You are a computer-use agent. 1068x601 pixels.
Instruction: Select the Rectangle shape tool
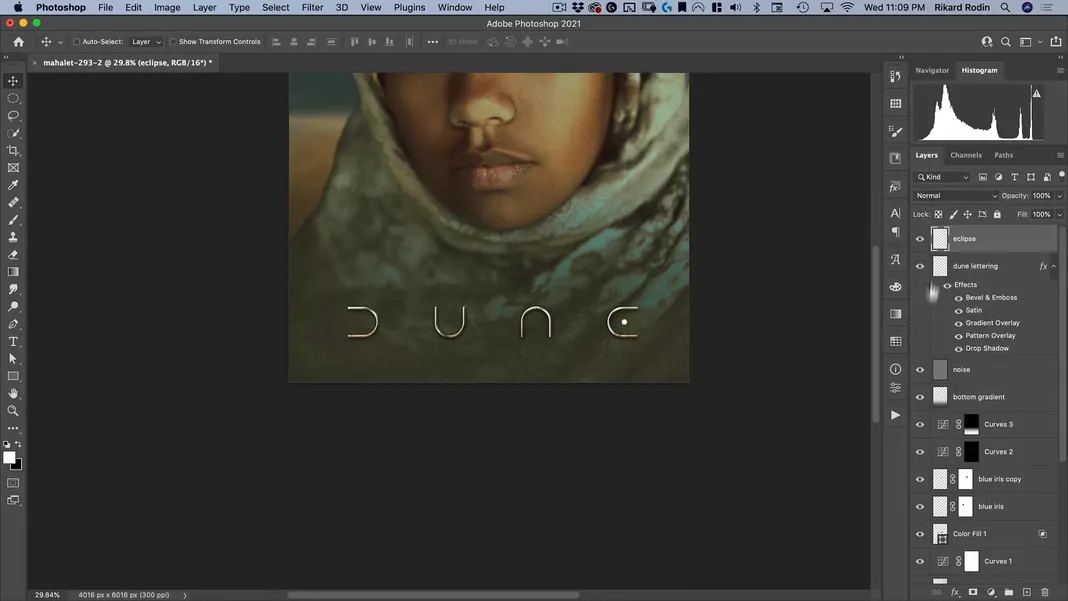pos(13,376)
